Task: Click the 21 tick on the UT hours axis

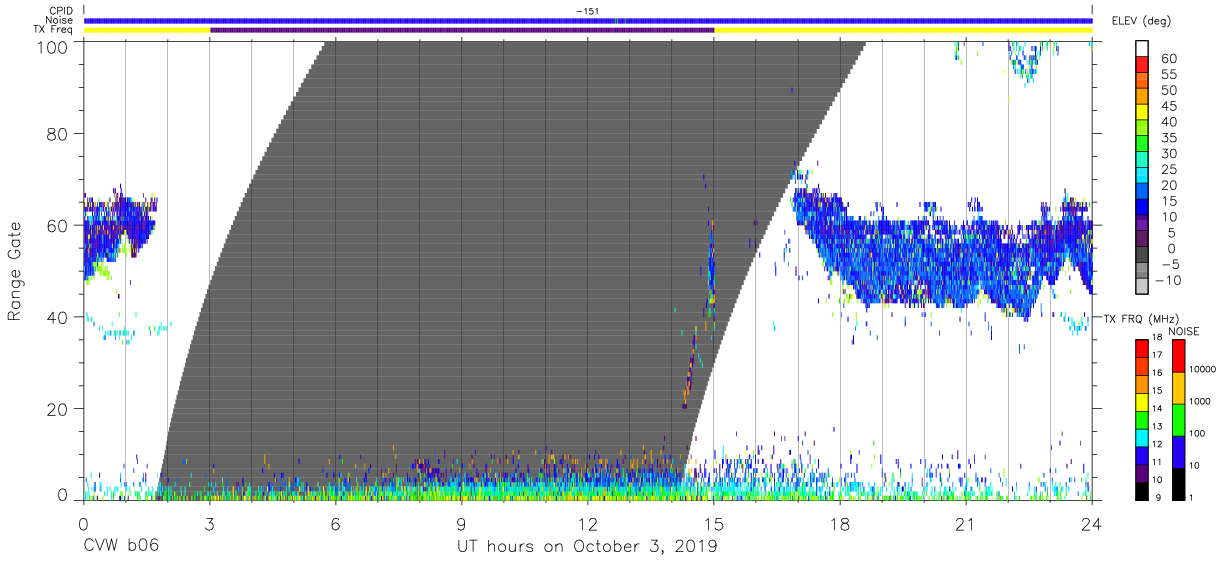Action: [966, 525]
